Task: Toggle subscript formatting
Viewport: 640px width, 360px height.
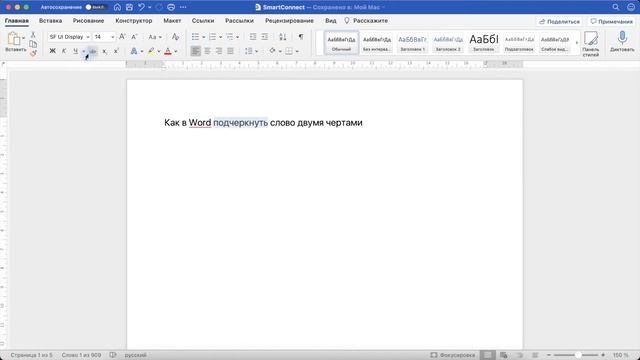Action: pos(104,51)
